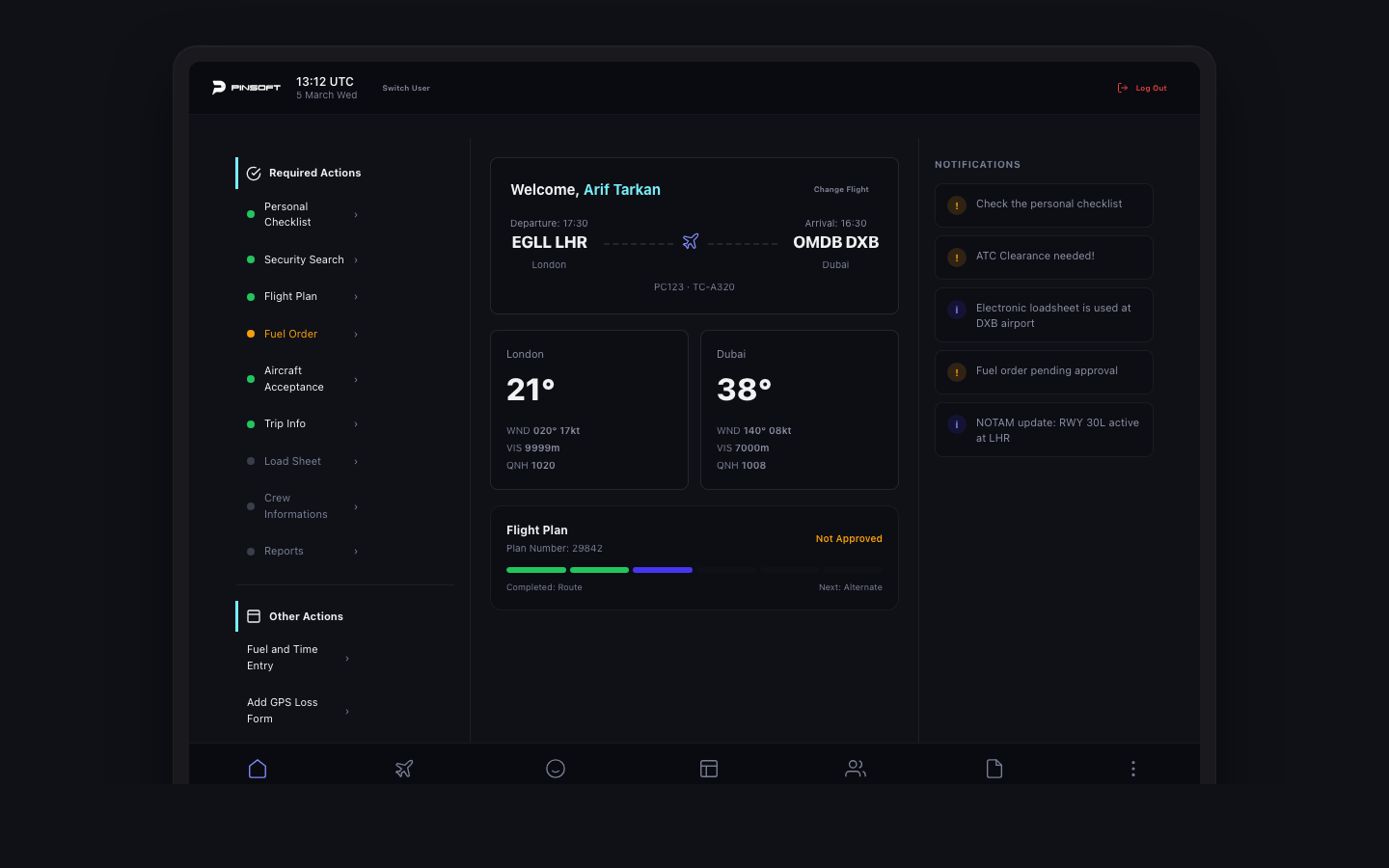The height and width of the screenshot is (868, 1389).
Task: Expand the Personal Checklist item
Action: pos(356,215)
